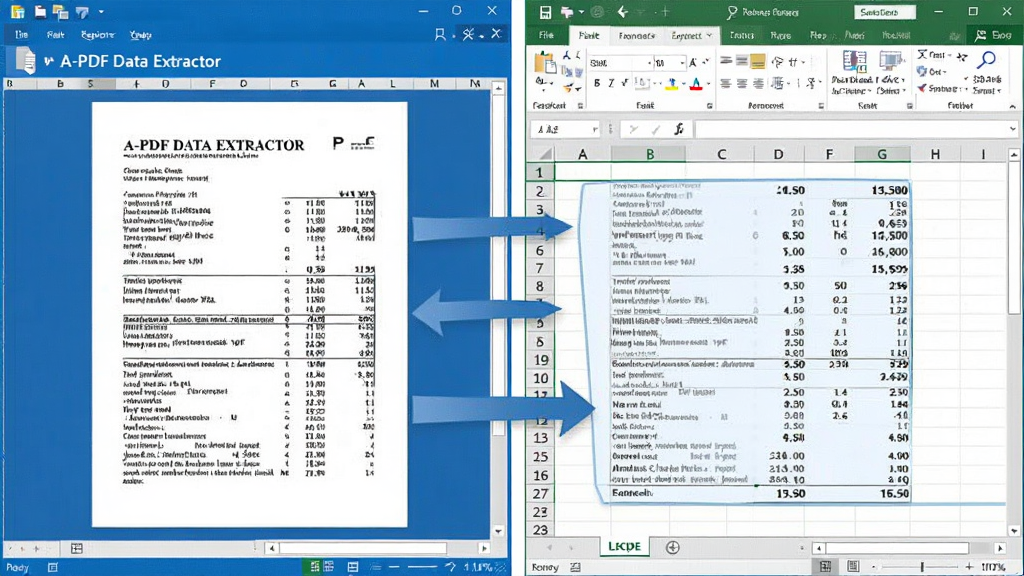Click the first icon in A-PDF title bar
The width and height of the screenshot is (1024, 576).
[18, 11]
